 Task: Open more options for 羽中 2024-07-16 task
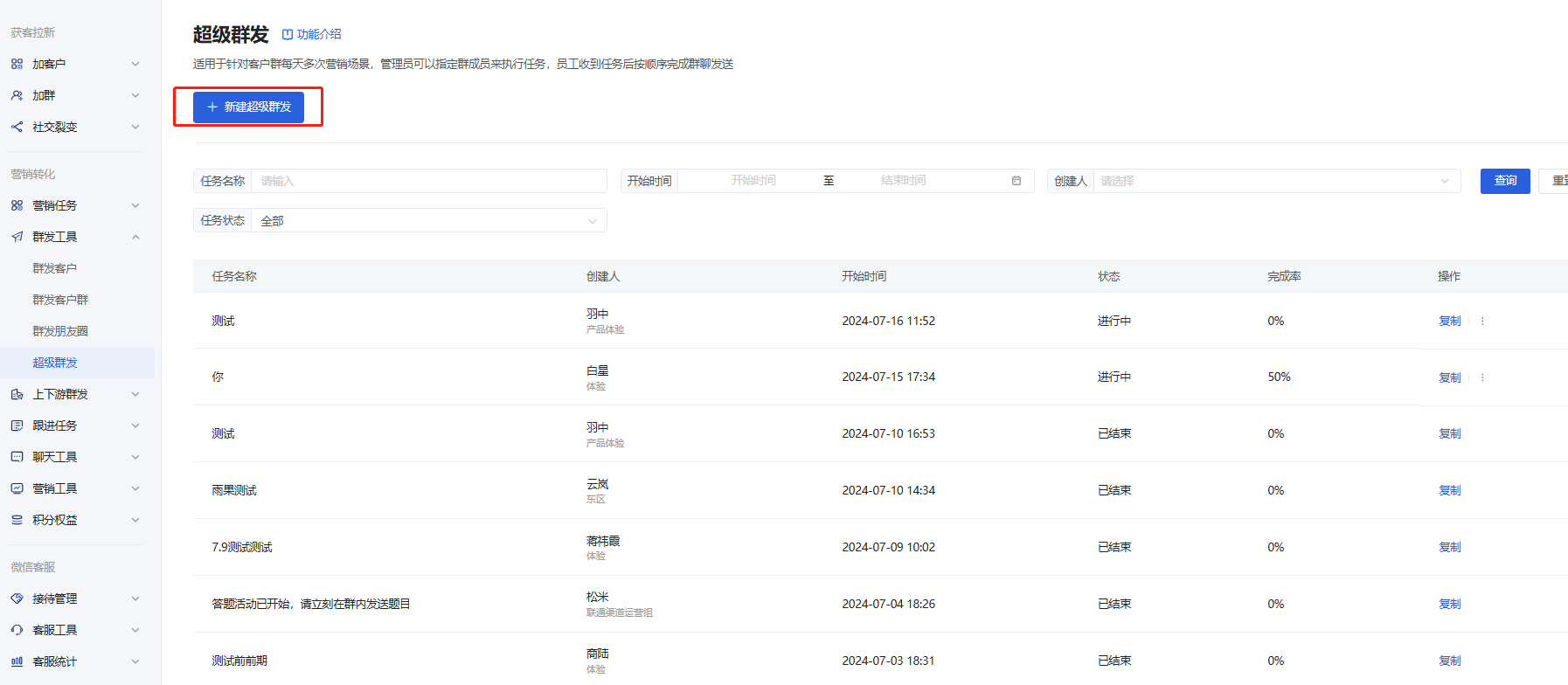click(x=1482, y=321)
